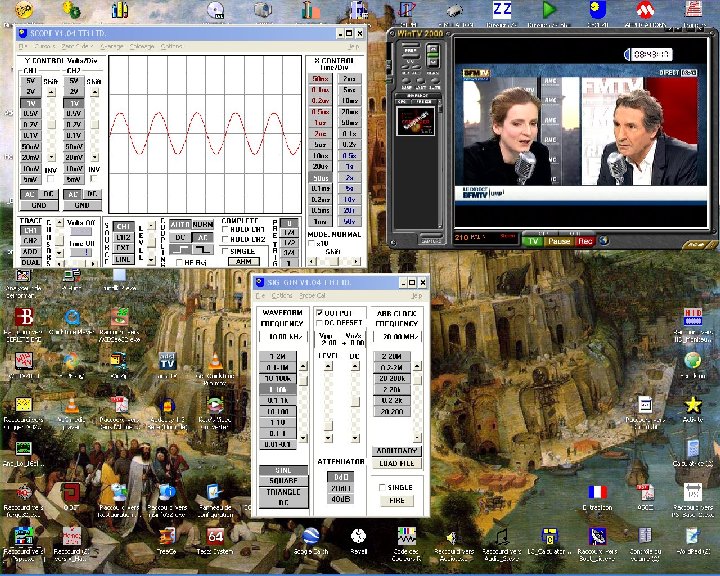Enable the HOLD CH1 checkbox
720x576 pixels.
pos(225,229)
